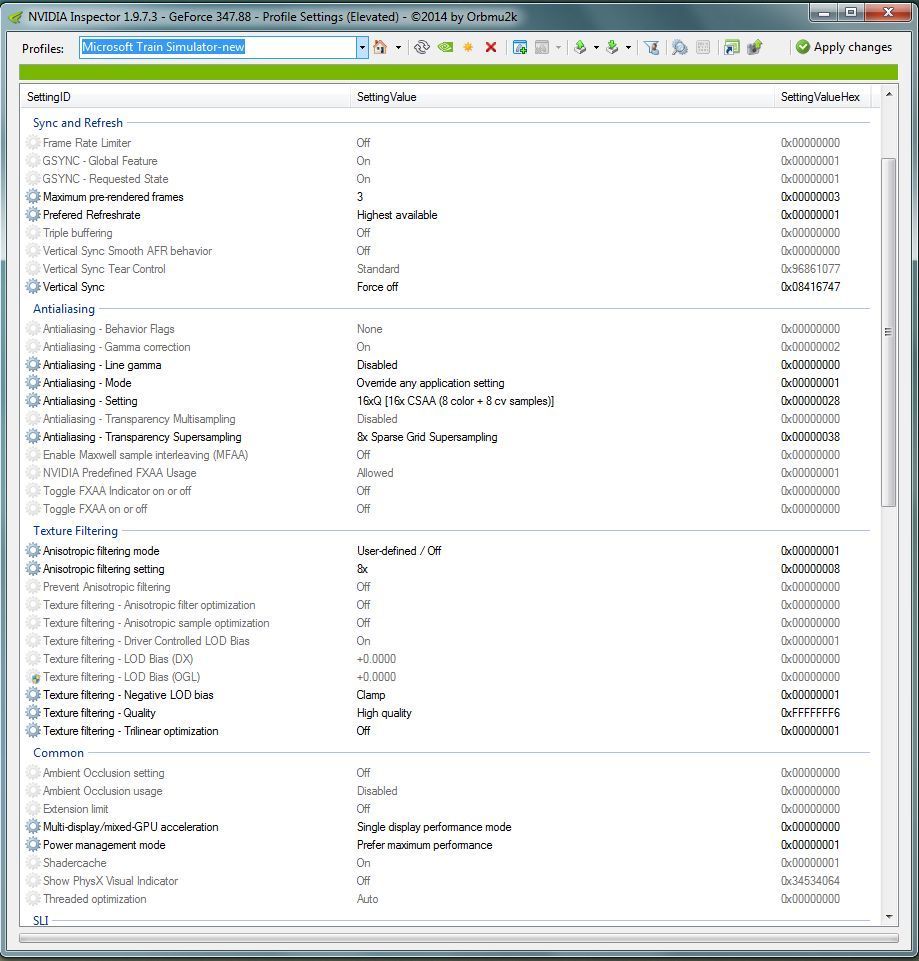The height and width of the screenshot is (961, 919).
Task: Click gear icon for Antialiasing - Mode
Action: click(x=33, y=382)
